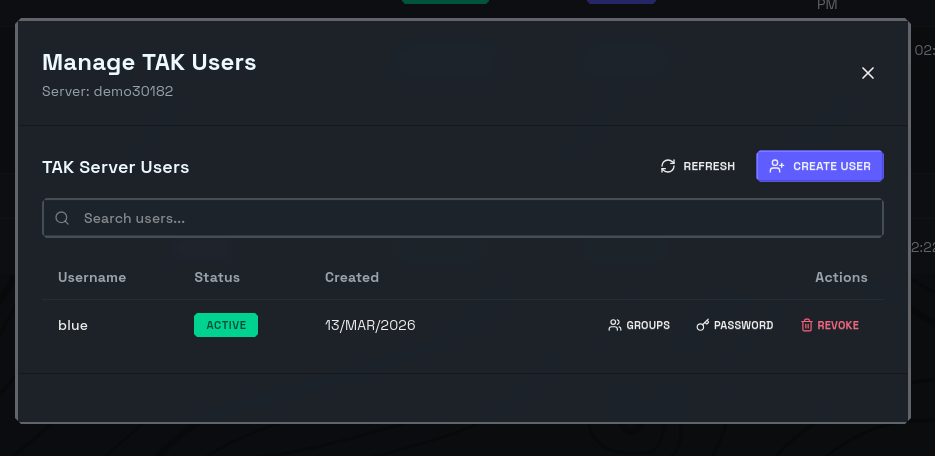Close the Manage TAK Users dialog

pos(868,73)
